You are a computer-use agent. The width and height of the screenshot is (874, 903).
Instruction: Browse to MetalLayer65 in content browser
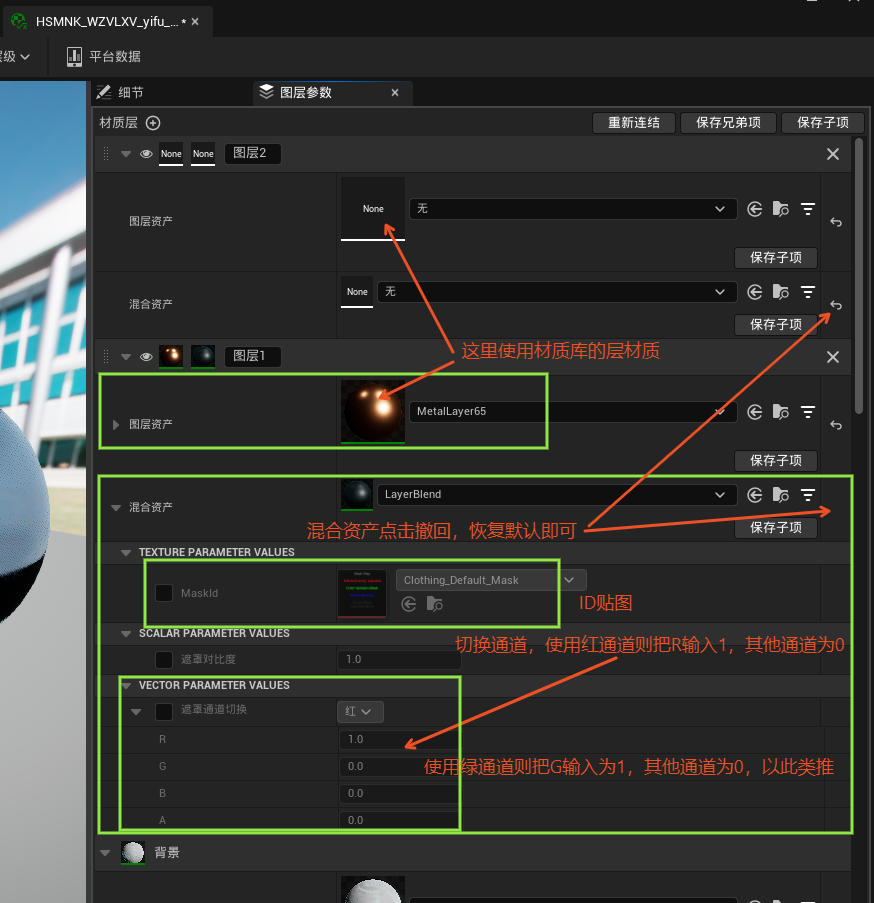[781, 411]
